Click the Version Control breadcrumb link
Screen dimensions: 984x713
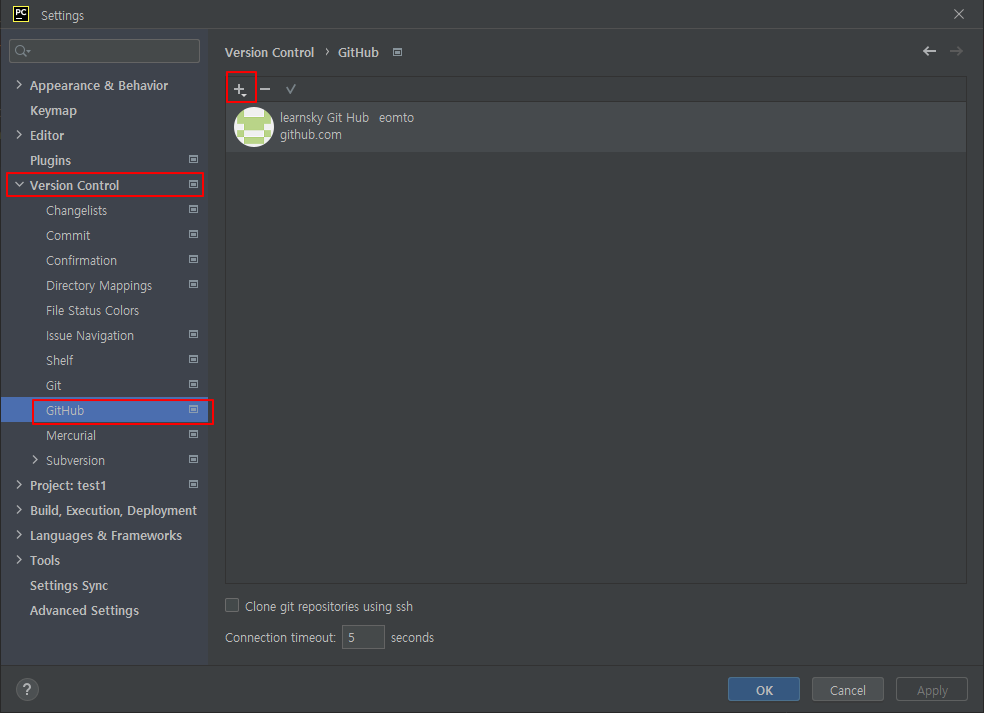point(269,52)
